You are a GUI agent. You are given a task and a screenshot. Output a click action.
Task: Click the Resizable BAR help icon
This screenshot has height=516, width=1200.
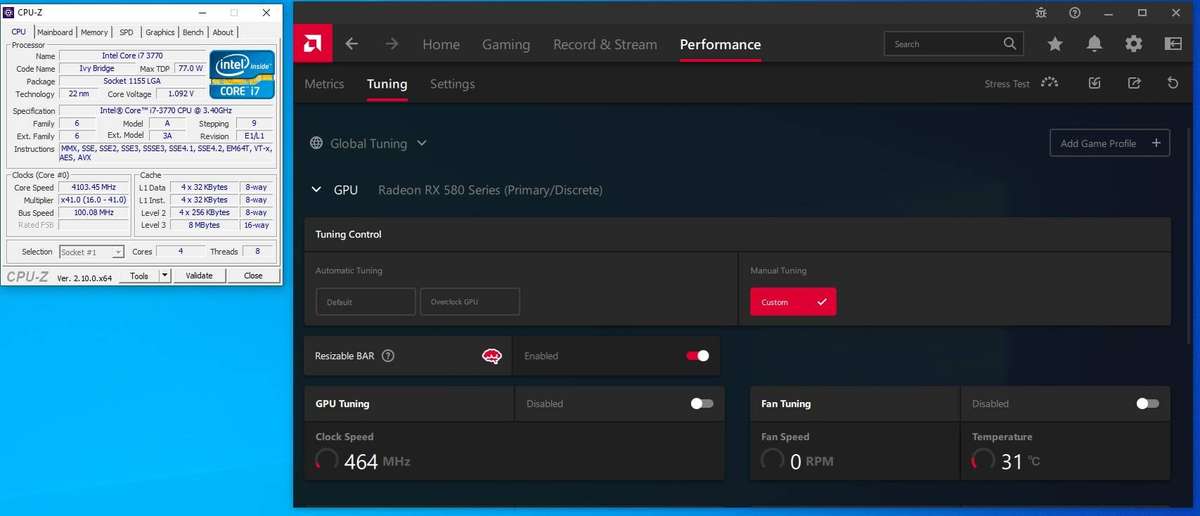coord(388,356)
